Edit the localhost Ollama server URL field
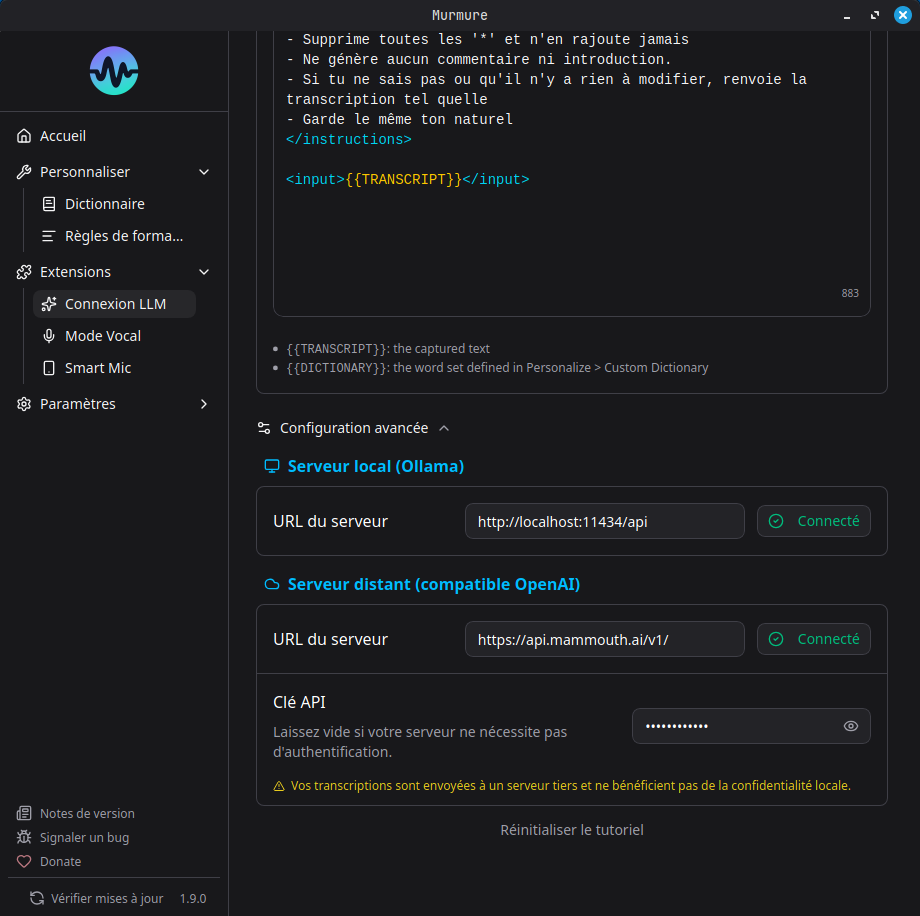Image resolution: width=920 pixels, height=916 pixels. pos(604,521)
